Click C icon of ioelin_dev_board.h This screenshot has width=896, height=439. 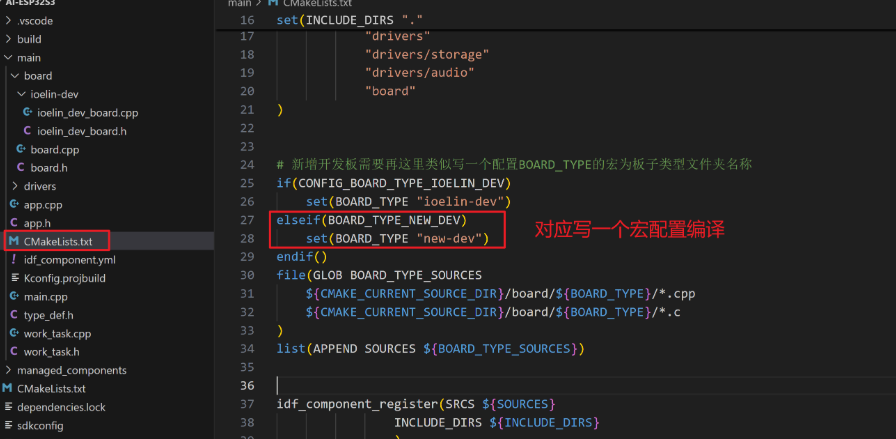[27, 131]
